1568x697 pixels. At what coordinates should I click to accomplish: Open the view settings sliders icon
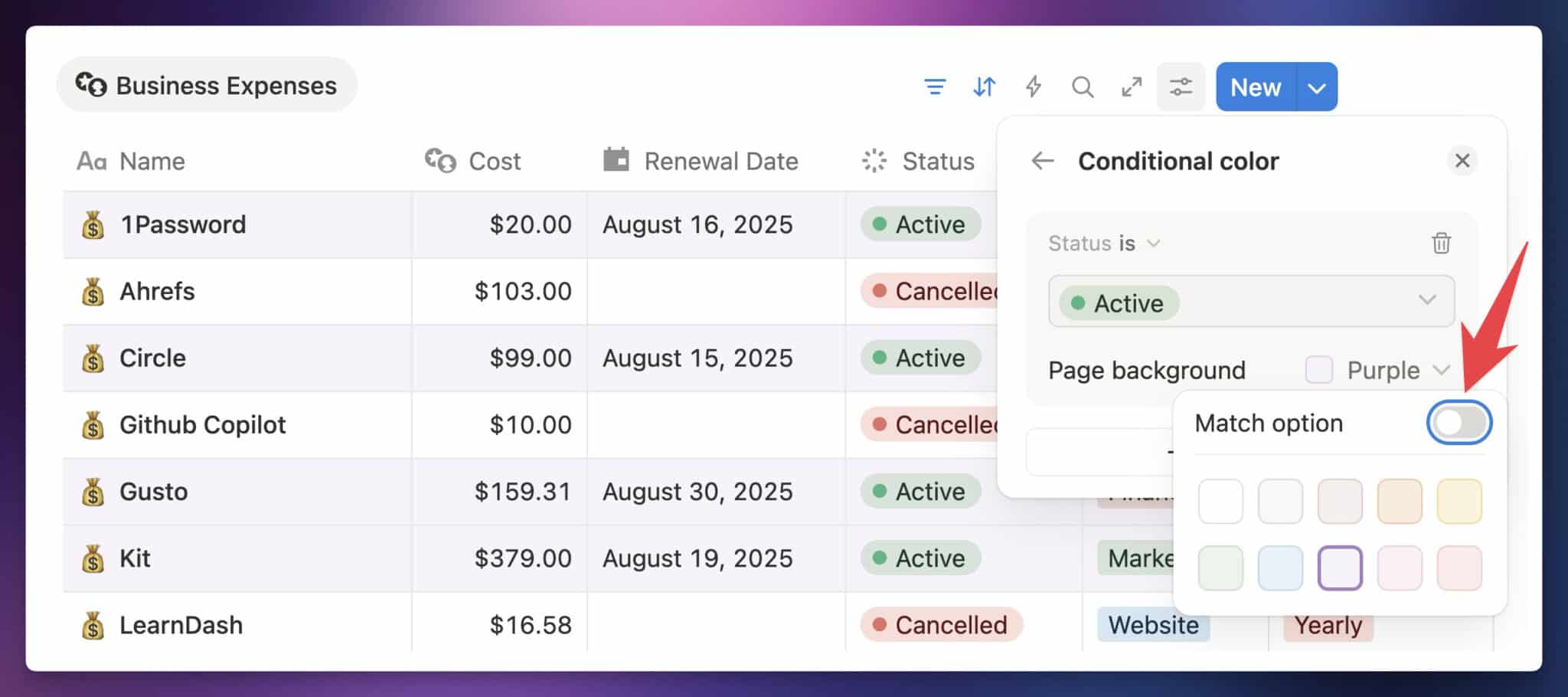1180,87
